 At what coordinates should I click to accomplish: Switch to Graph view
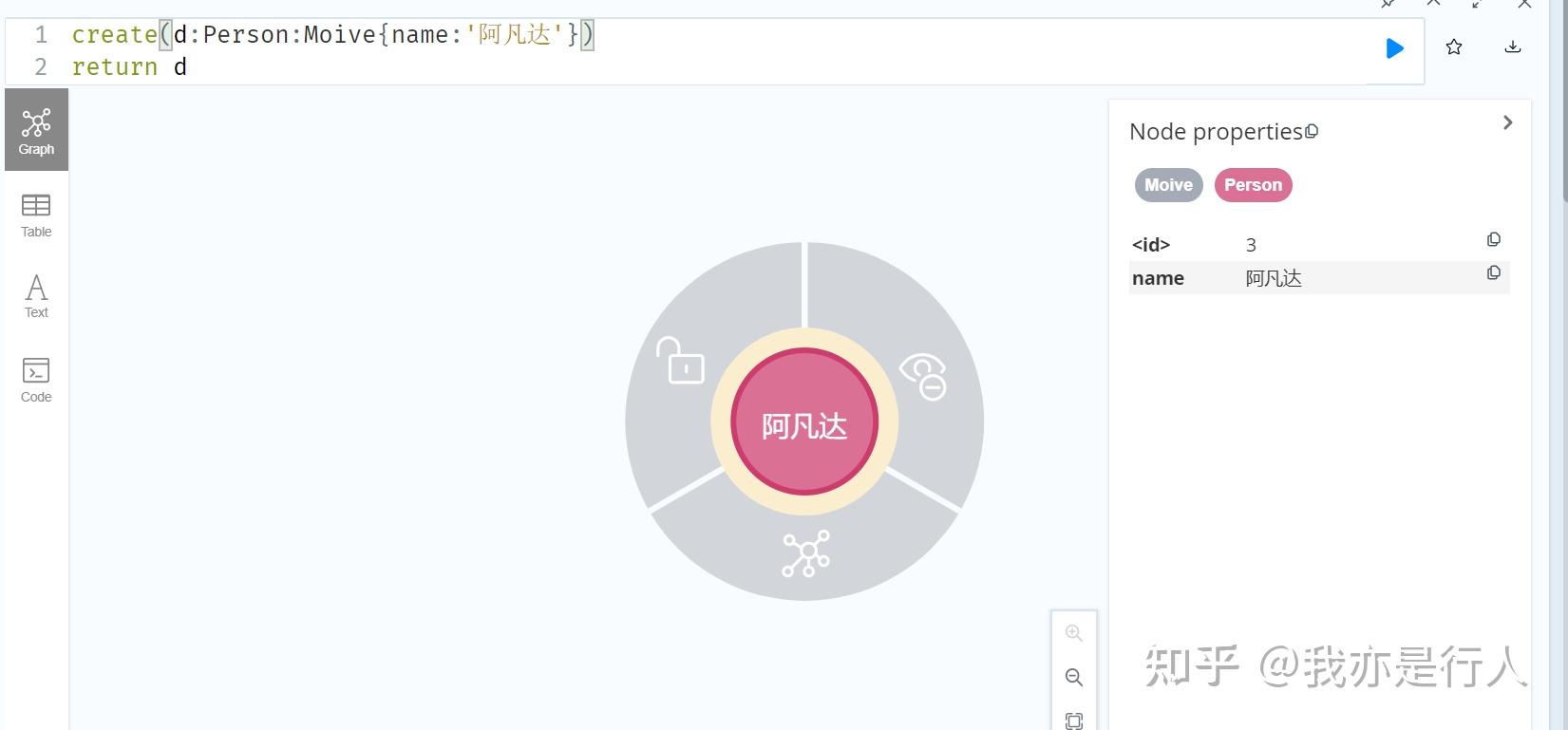tap(36, 130)
